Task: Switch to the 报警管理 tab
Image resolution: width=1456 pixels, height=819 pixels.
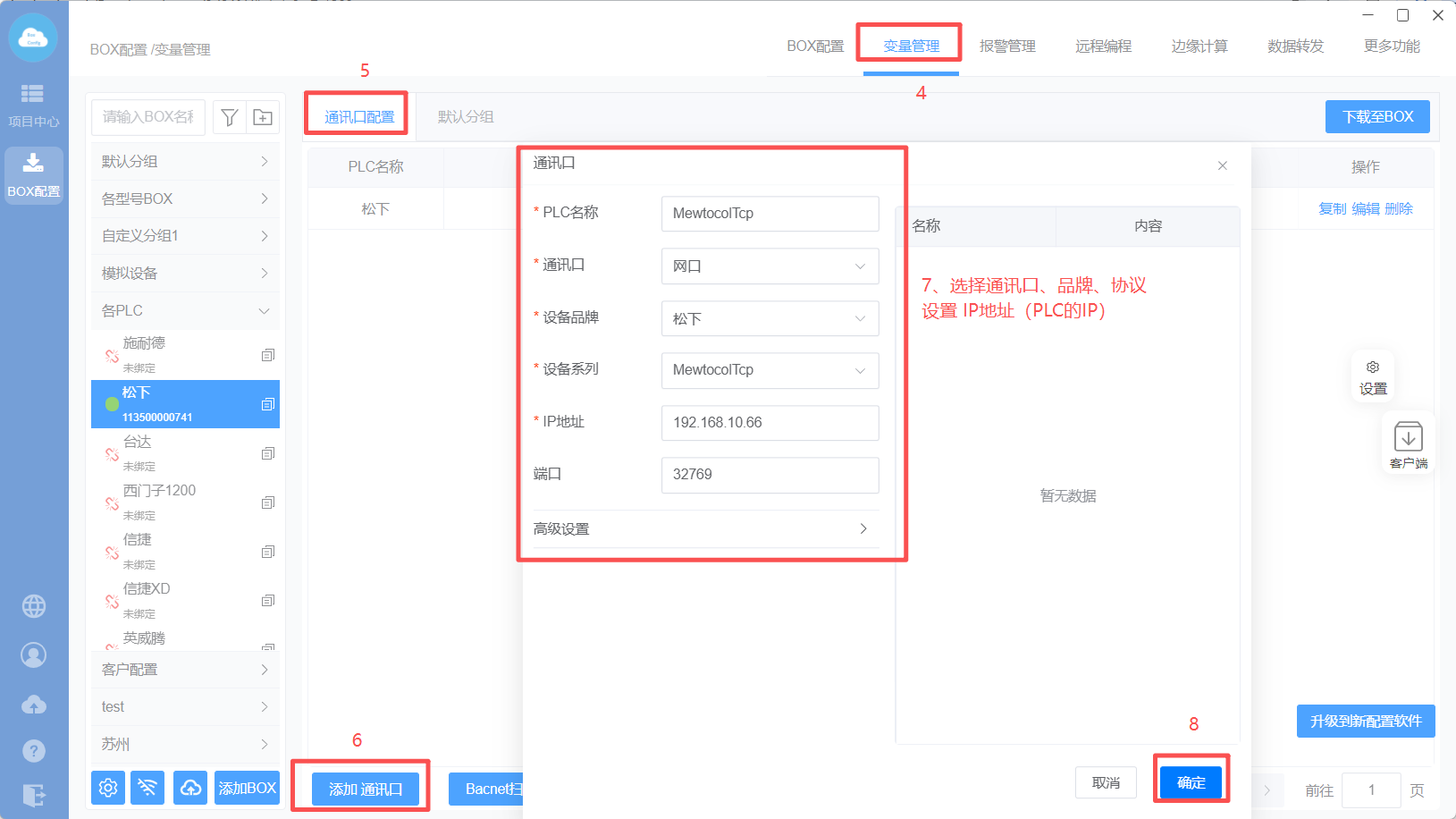Action: click(1007, 46)
